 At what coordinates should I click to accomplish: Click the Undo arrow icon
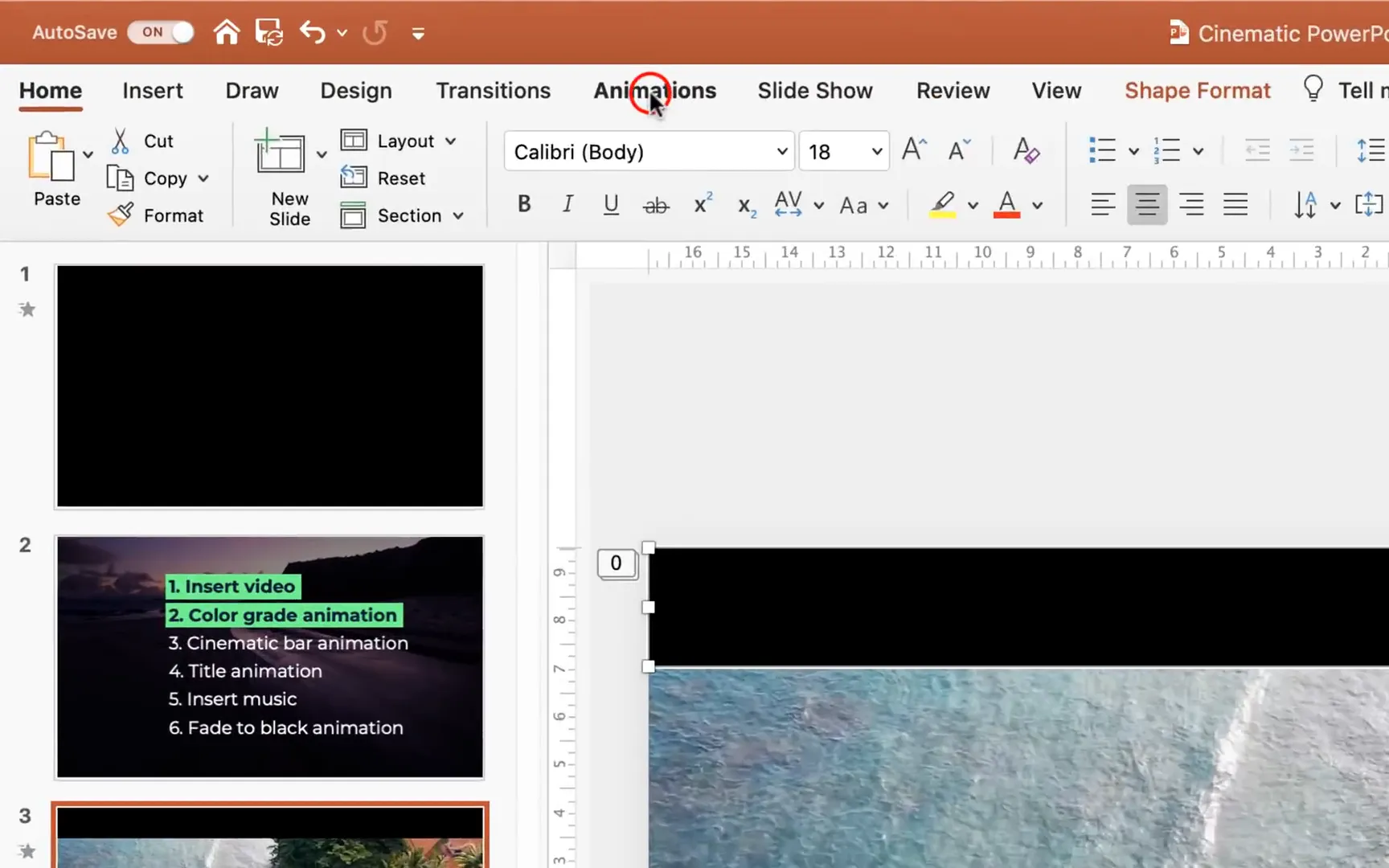pyautogui.click(x=312, y=32)
